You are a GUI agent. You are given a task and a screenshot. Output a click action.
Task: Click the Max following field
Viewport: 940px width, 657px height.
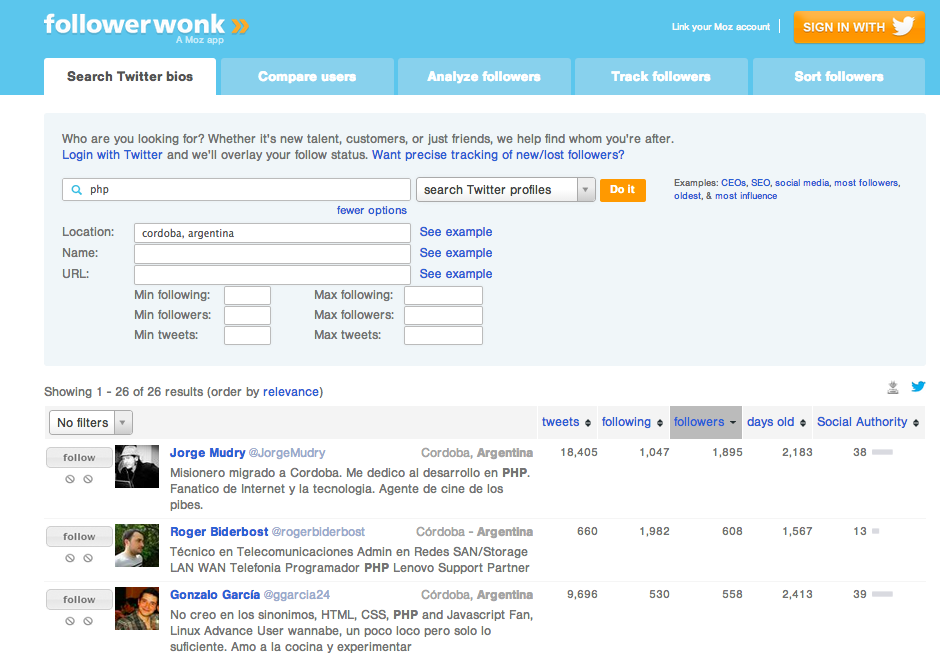click(x=444, y=296)
